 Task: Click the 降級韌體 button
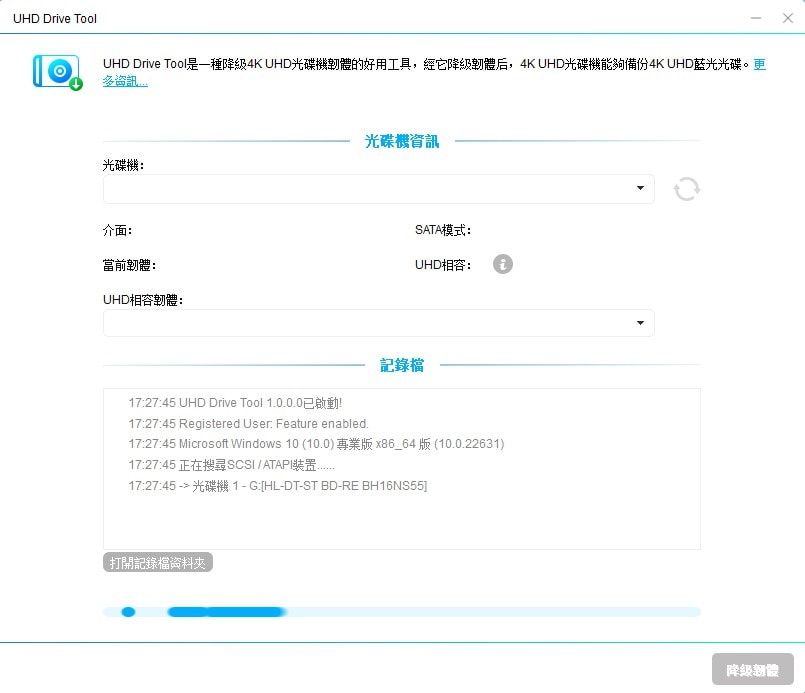753,669
